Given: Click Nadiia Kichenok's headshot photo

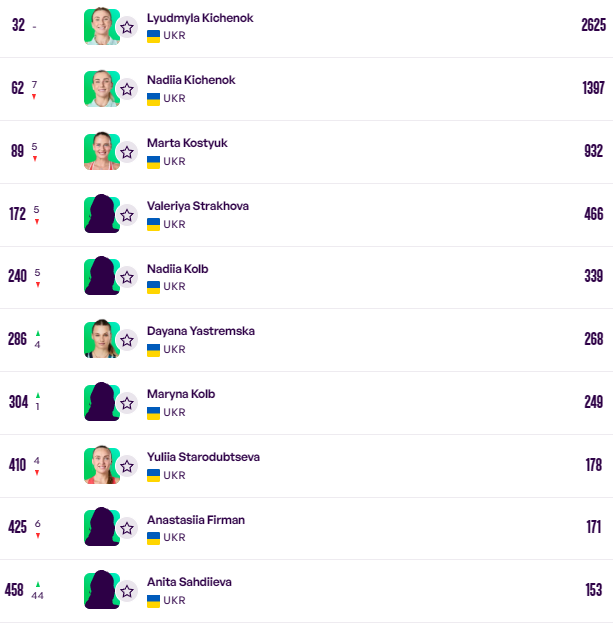Looking at the screenshot, I should pyautogui.click(x=101, y=89).
